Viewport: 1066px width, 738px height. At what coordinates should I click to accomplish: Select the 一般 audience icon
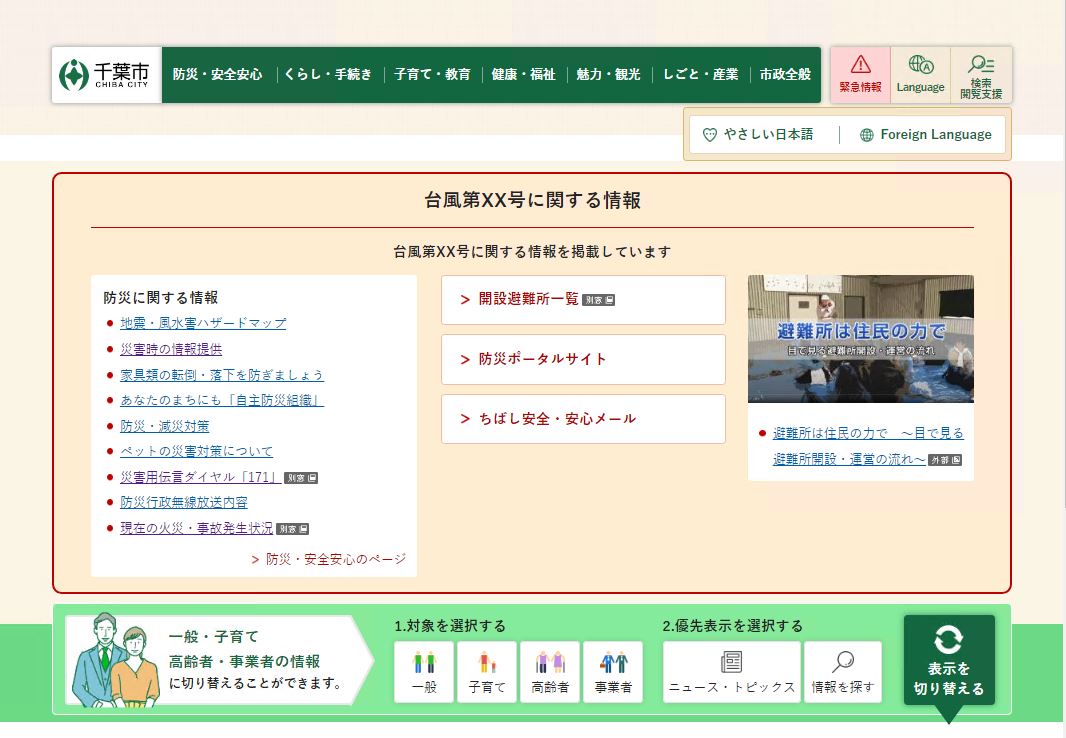tap(424, 671)
